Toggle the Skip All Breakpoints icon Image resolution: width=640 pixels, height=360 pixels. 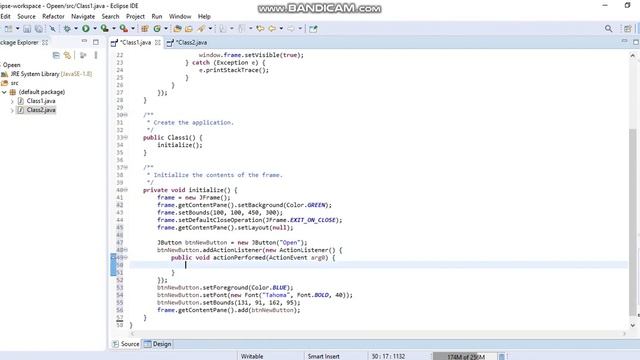(52, 29)
